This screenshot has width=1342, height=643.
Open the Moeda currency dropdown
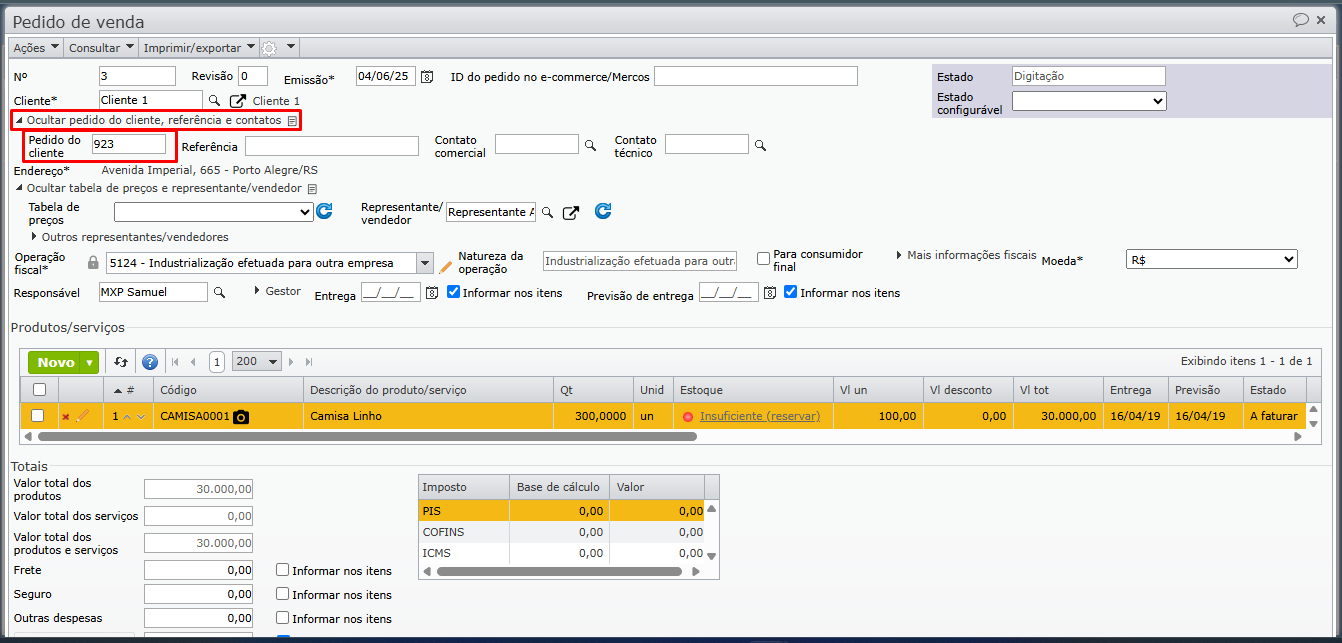[x=1210, y=259]
